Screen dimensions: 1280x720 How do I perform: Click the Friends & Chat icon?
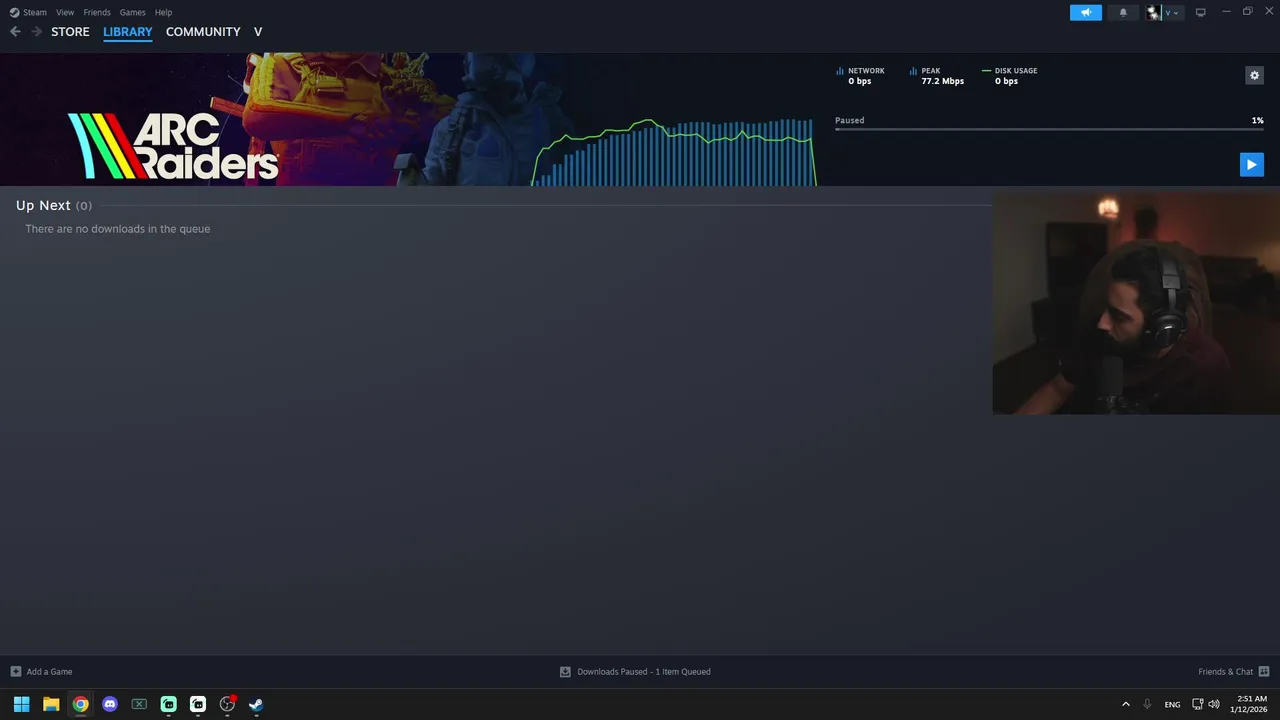click(x=1264, y=672)
